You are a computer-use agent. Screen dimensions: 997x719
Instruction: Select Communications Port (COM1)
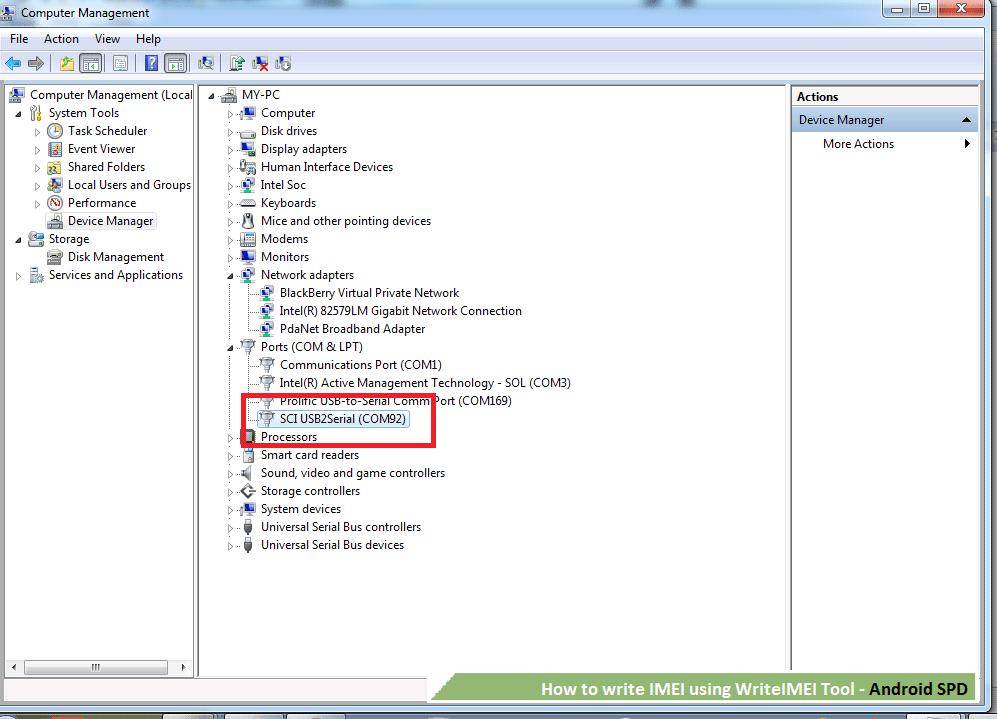point(361,365)
